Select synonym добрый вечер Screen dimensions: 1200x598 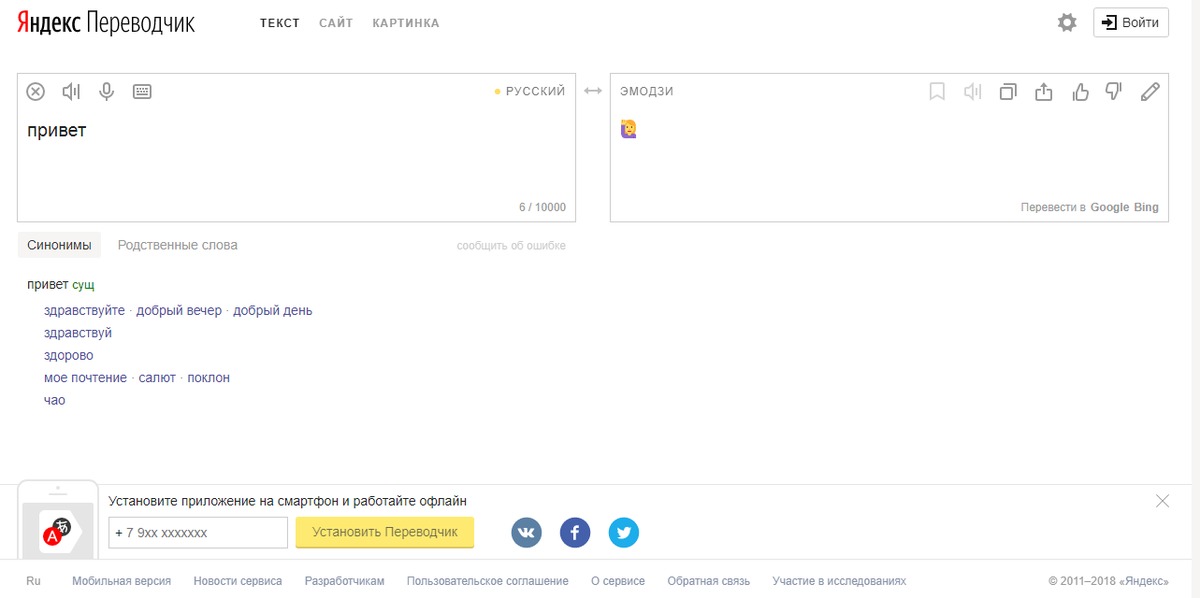(x=179, y=310)
